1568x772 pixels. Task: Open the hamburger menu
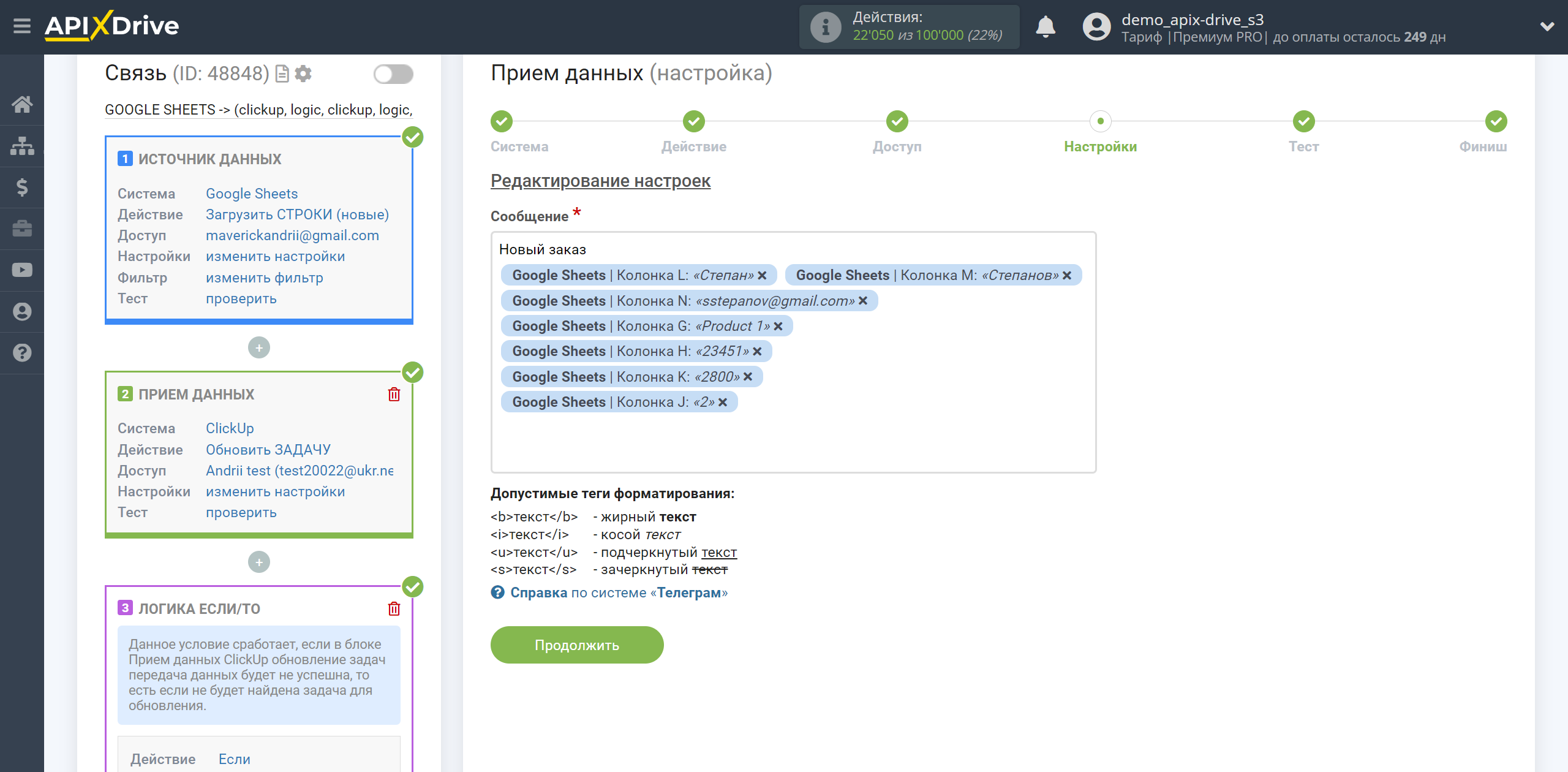pos(22,26)
